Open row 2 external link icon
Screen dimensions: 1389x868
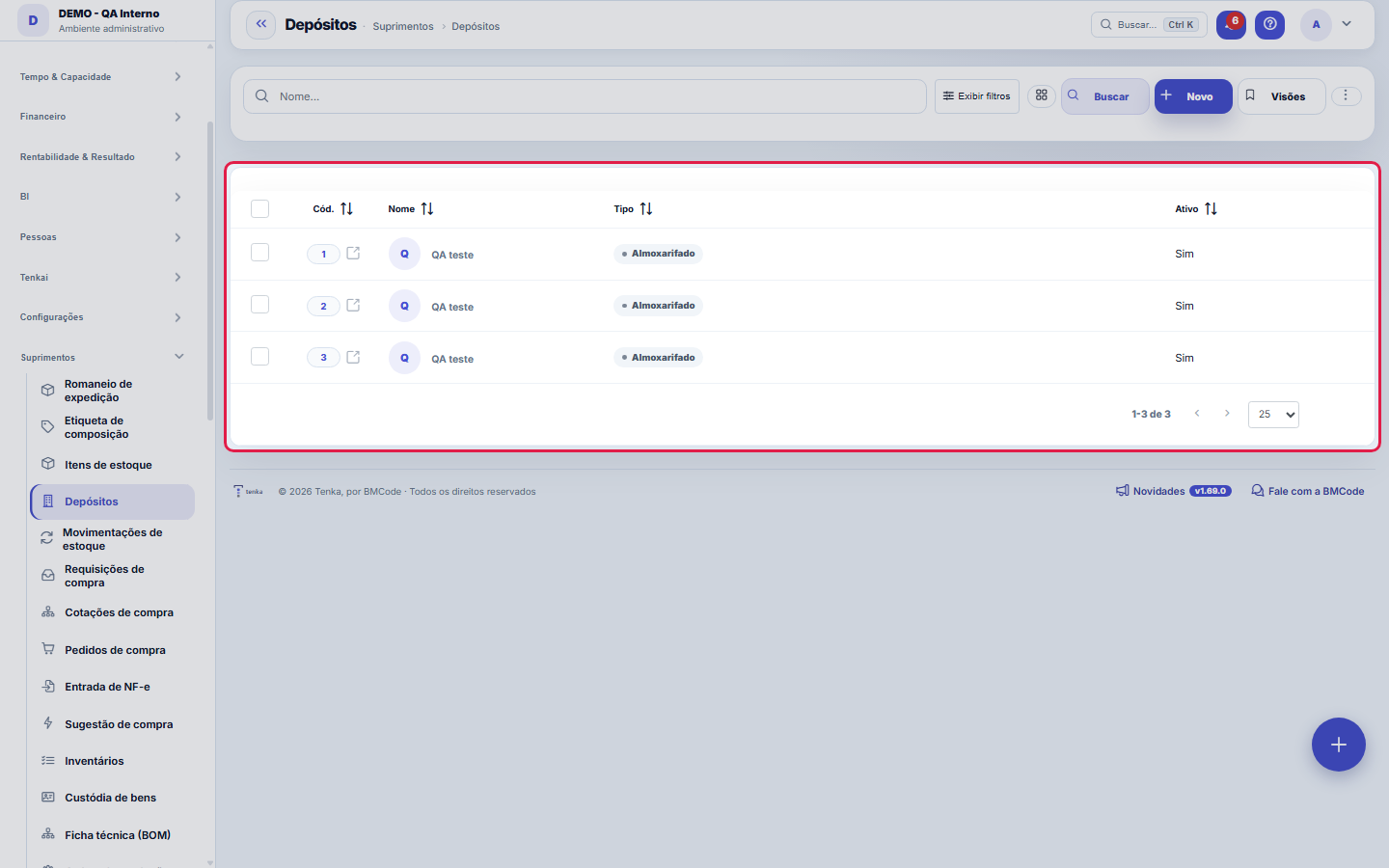(x=353, y=305)
